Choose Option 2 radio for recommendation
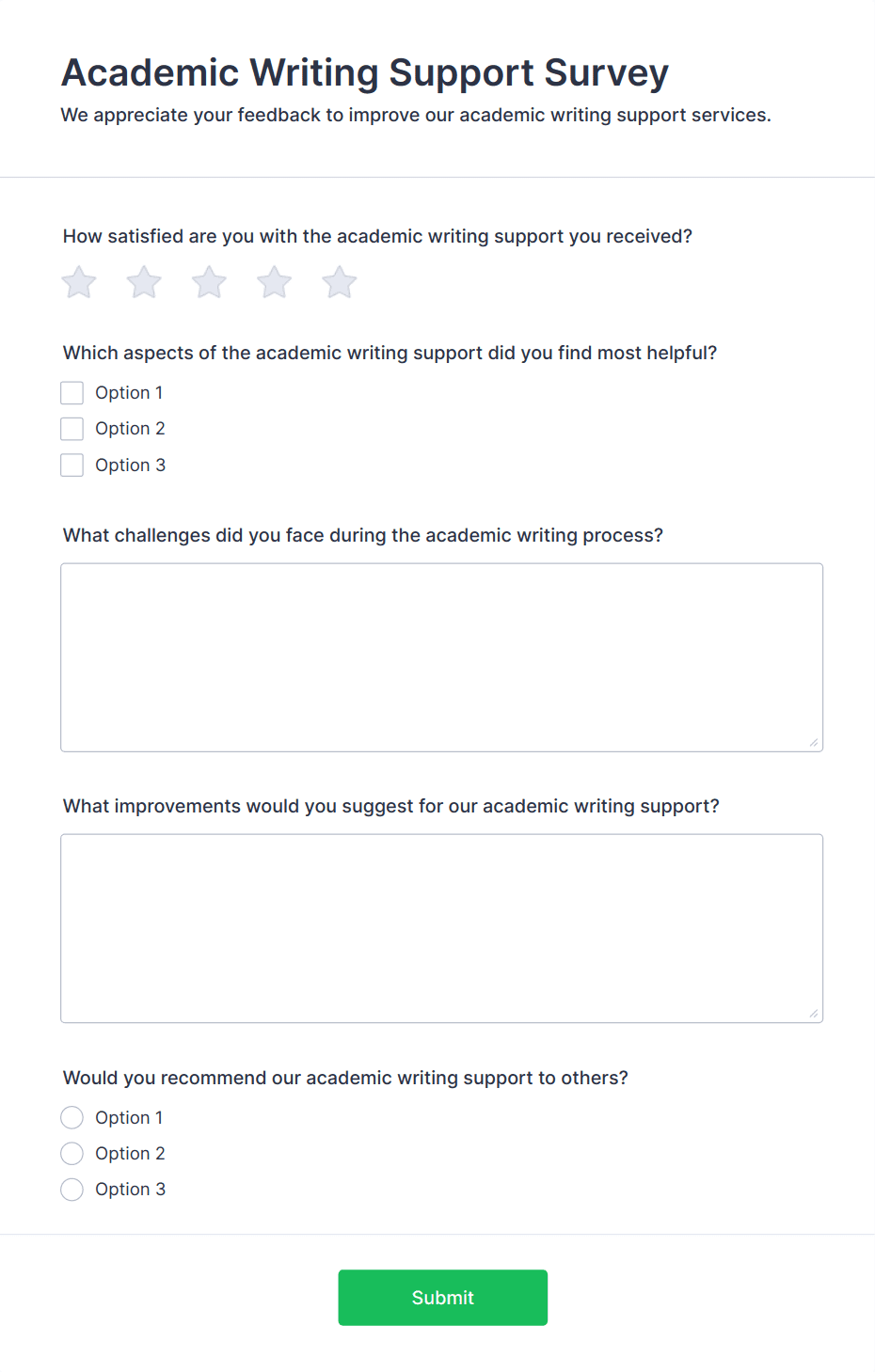875x1372 pixels. pos(72,1153)
